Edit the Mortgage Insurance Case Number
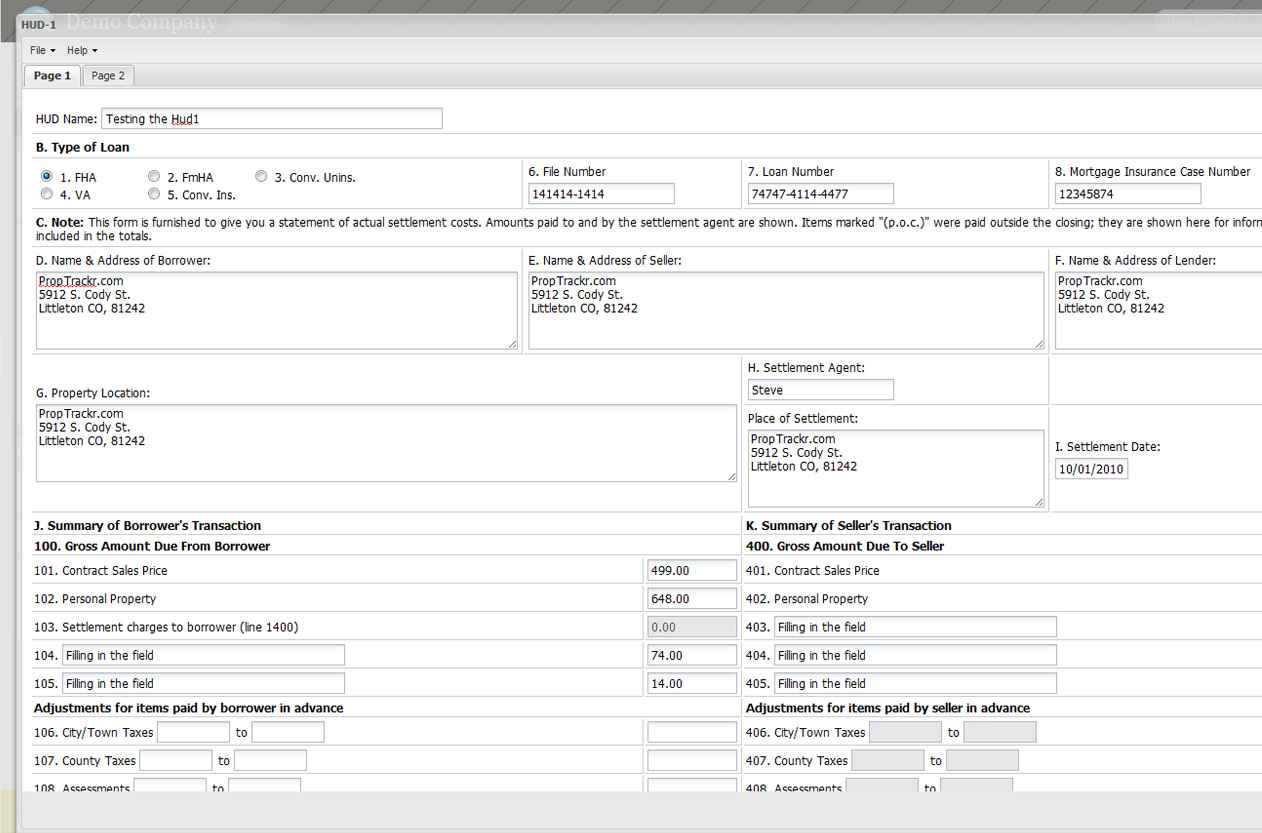Viewport: 1262px width, 833px height. 1127,194
